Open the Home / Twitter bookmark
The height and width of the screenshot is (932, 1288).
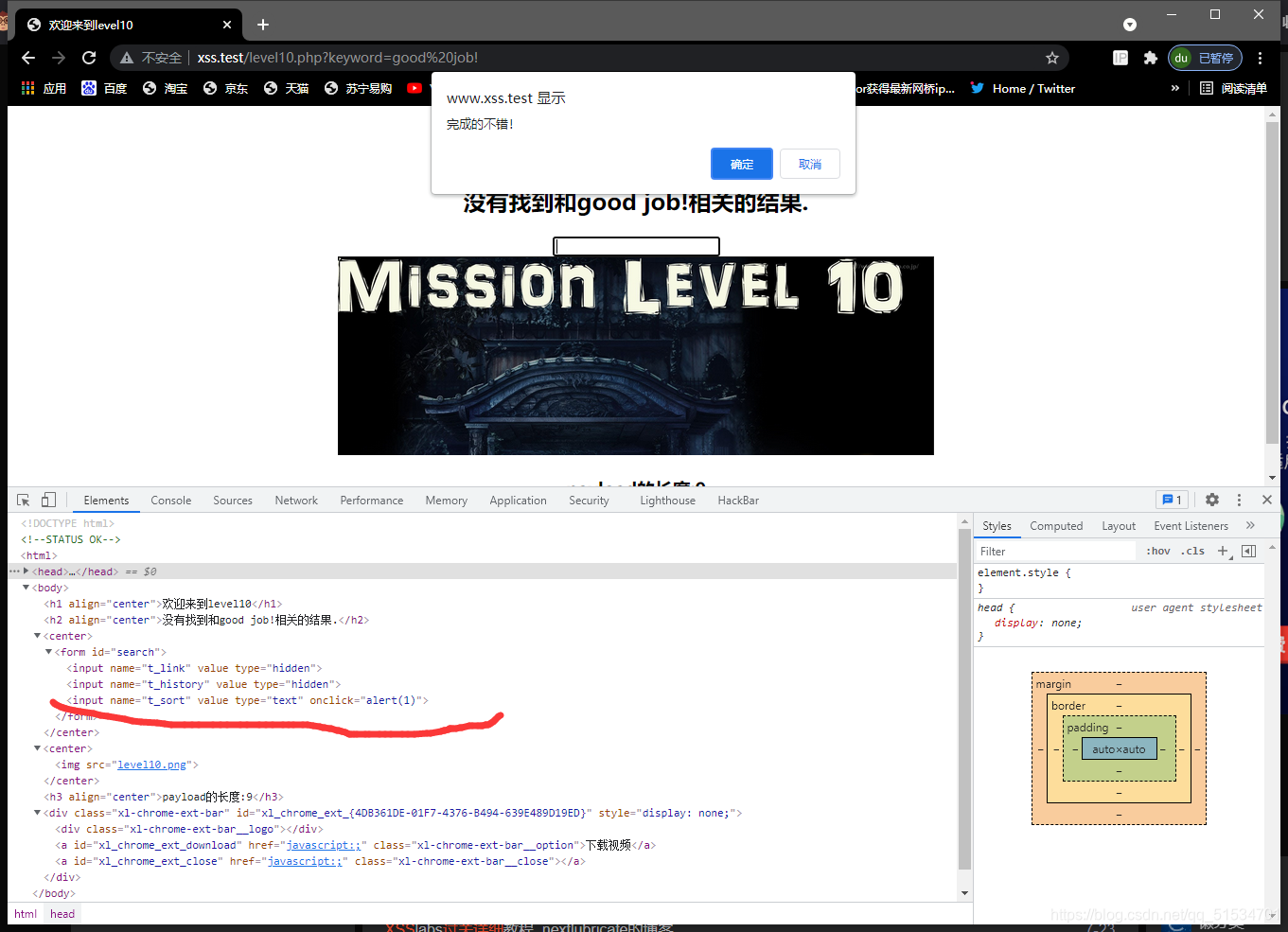(1023, 88)
